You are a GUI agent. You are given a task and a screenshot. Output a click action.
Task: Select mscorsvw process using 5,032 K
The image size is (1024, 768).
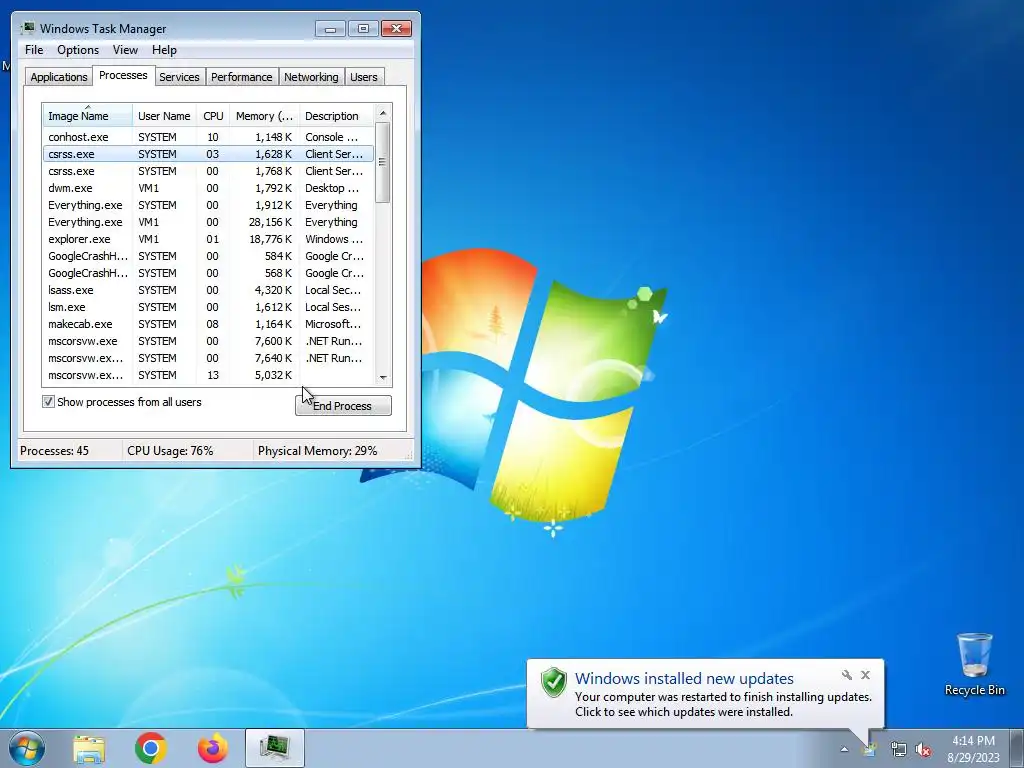208,375
